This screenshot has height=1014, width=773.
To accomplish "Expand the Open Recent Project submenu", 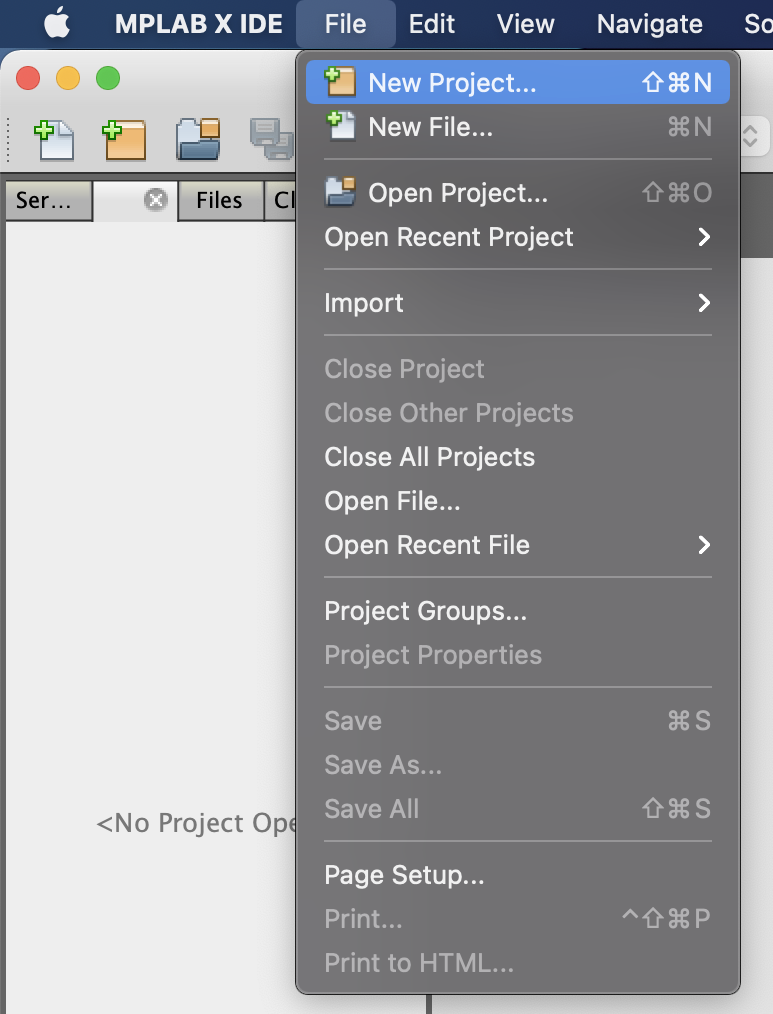I will 704,237.
